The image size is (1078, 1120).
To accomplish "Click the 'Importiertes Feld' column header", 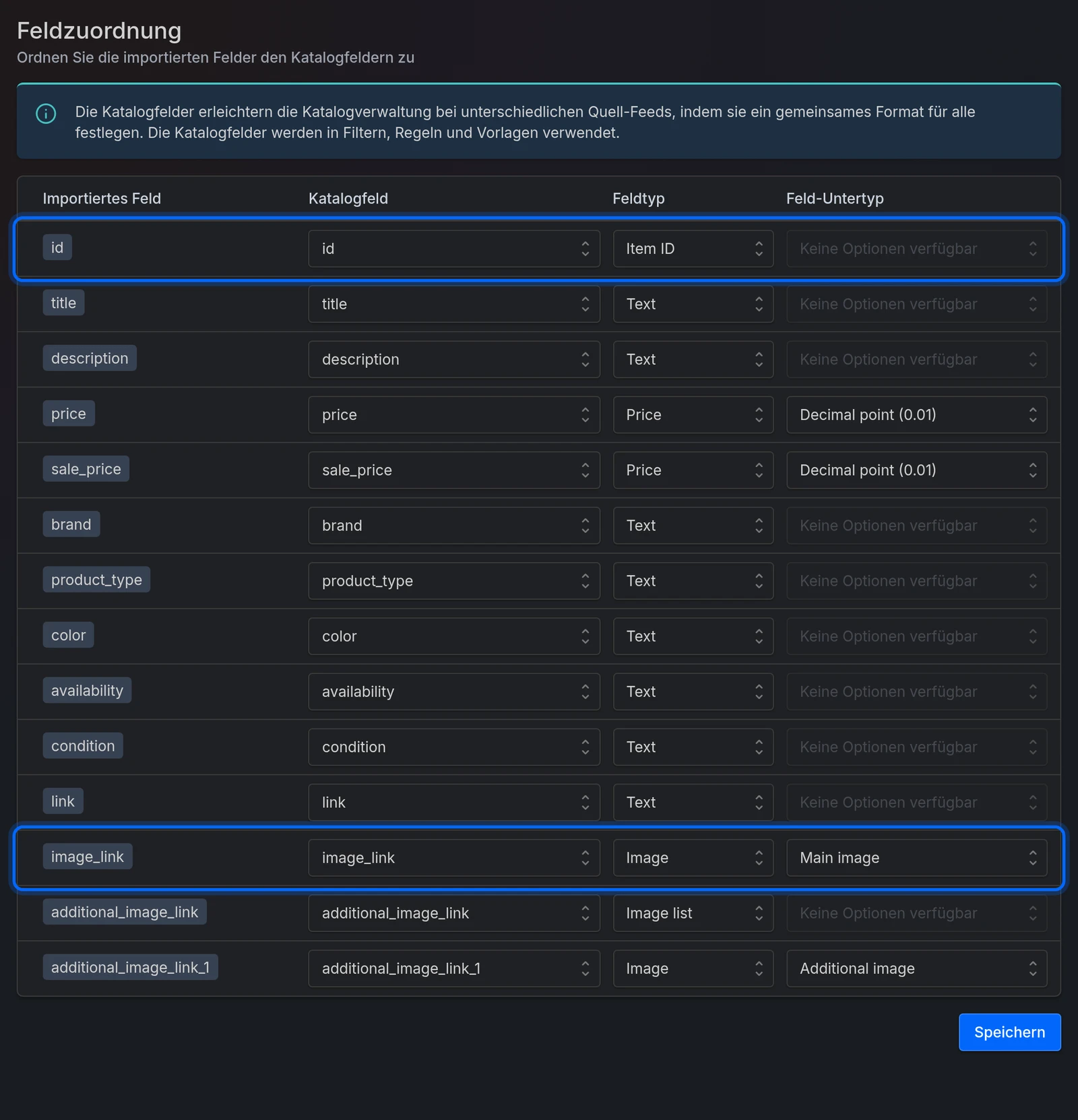I will [102, 198].
